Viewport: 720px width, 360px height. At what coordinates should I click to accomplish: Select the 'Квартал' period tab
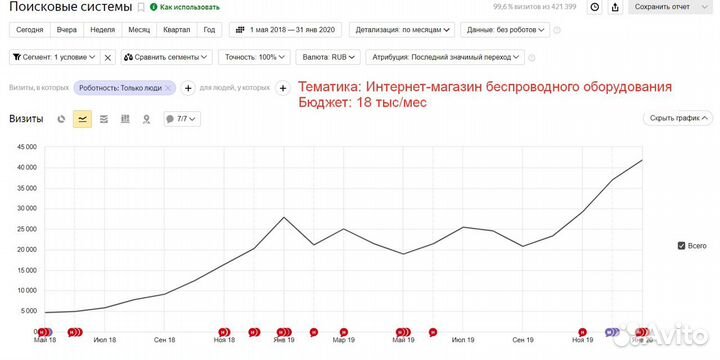[177, 30]
